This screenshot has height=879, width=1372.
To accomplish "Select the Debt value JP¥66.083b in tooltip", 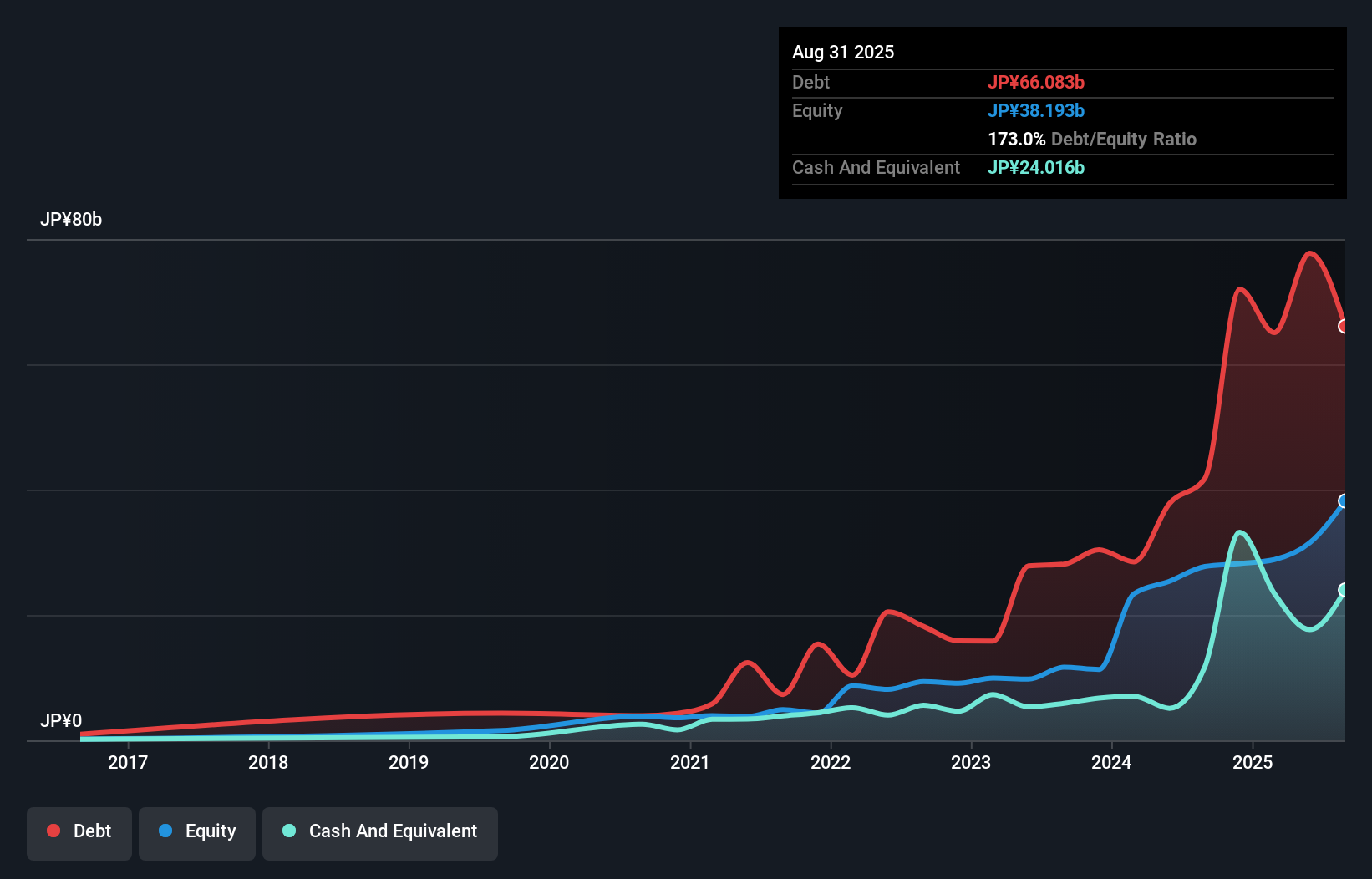I will pyautogui.click(x=1036, y=82).
